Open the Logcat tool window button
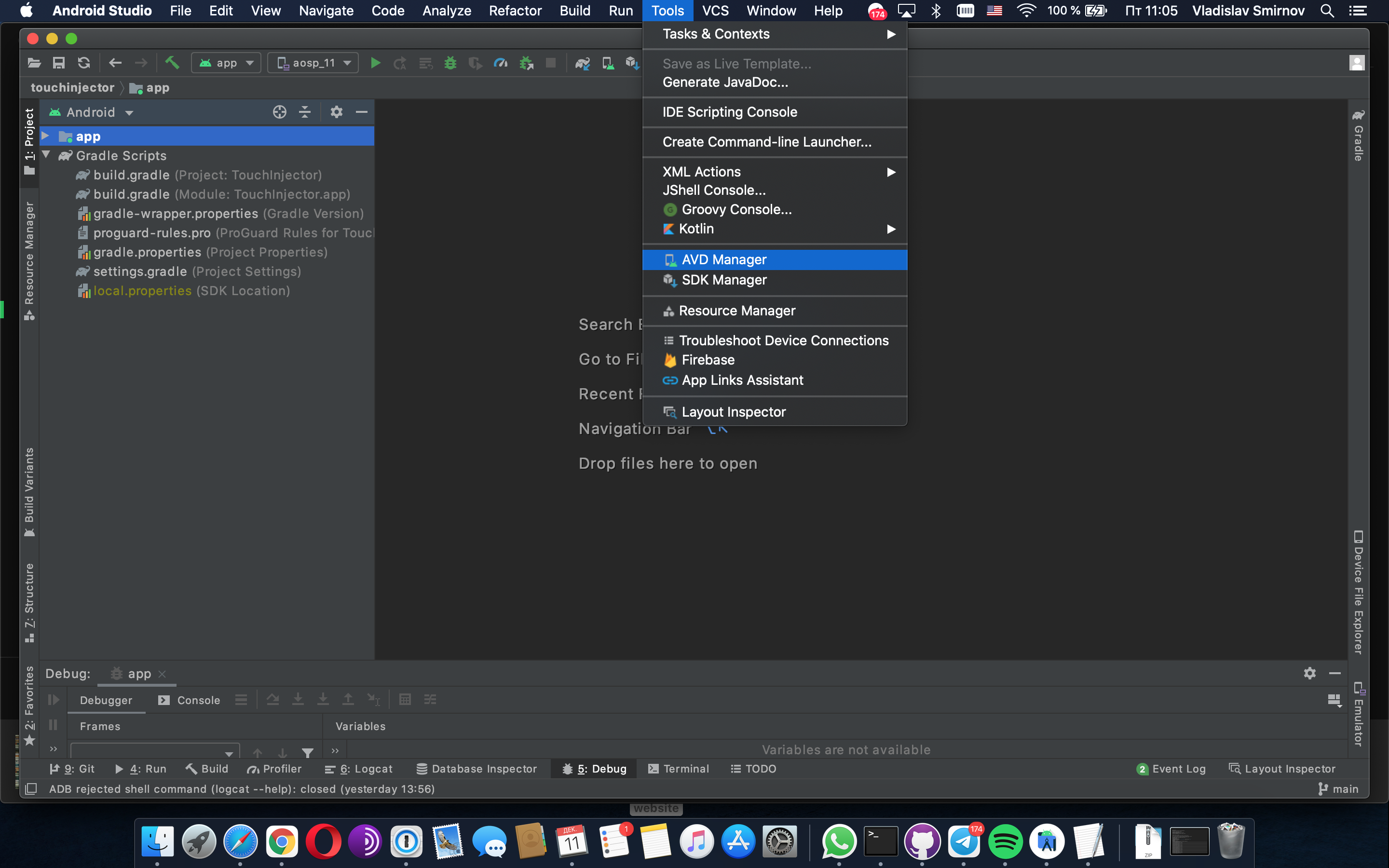This screenshot has width=1389, height=868. (x=358, y=769)
